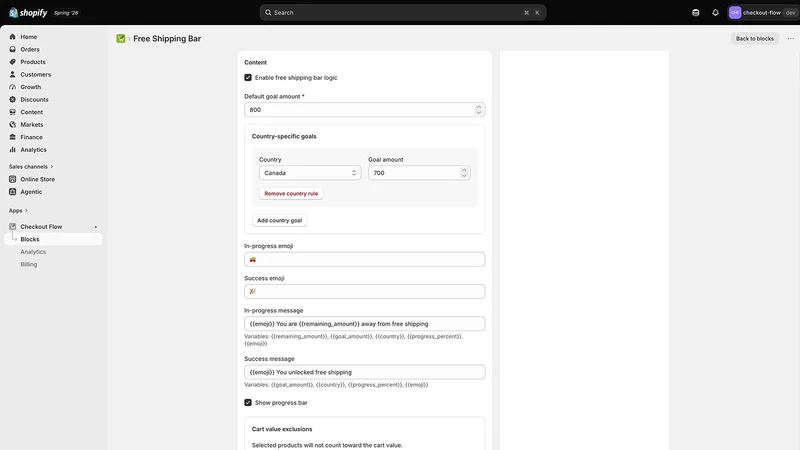Click the Goal amount field showing 700
The height and width of the screenshot is (450, 800).
pos(419,173)
